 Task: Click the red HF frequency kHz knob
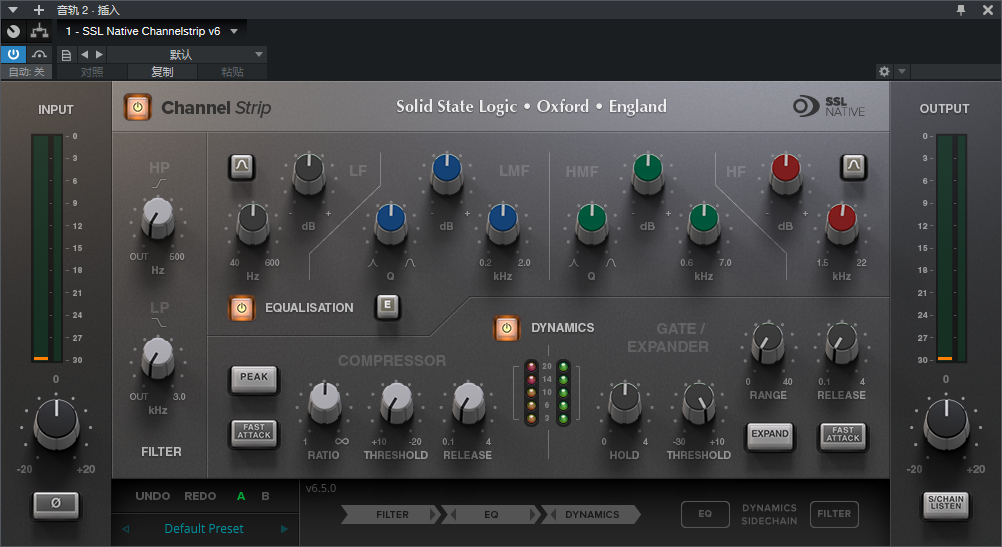[x=842, y=224]
